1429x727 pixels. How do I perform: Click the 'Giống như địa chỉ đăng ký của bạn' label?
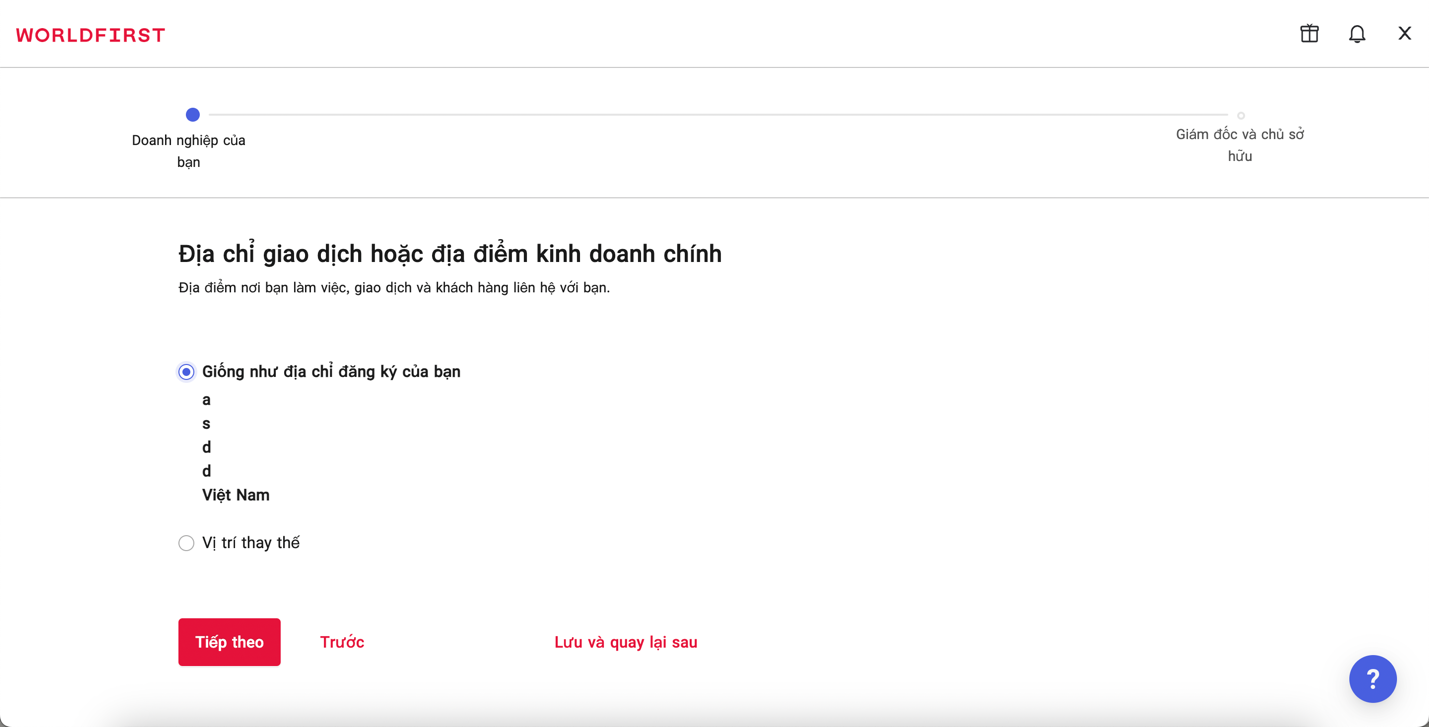tap(331, 372)
